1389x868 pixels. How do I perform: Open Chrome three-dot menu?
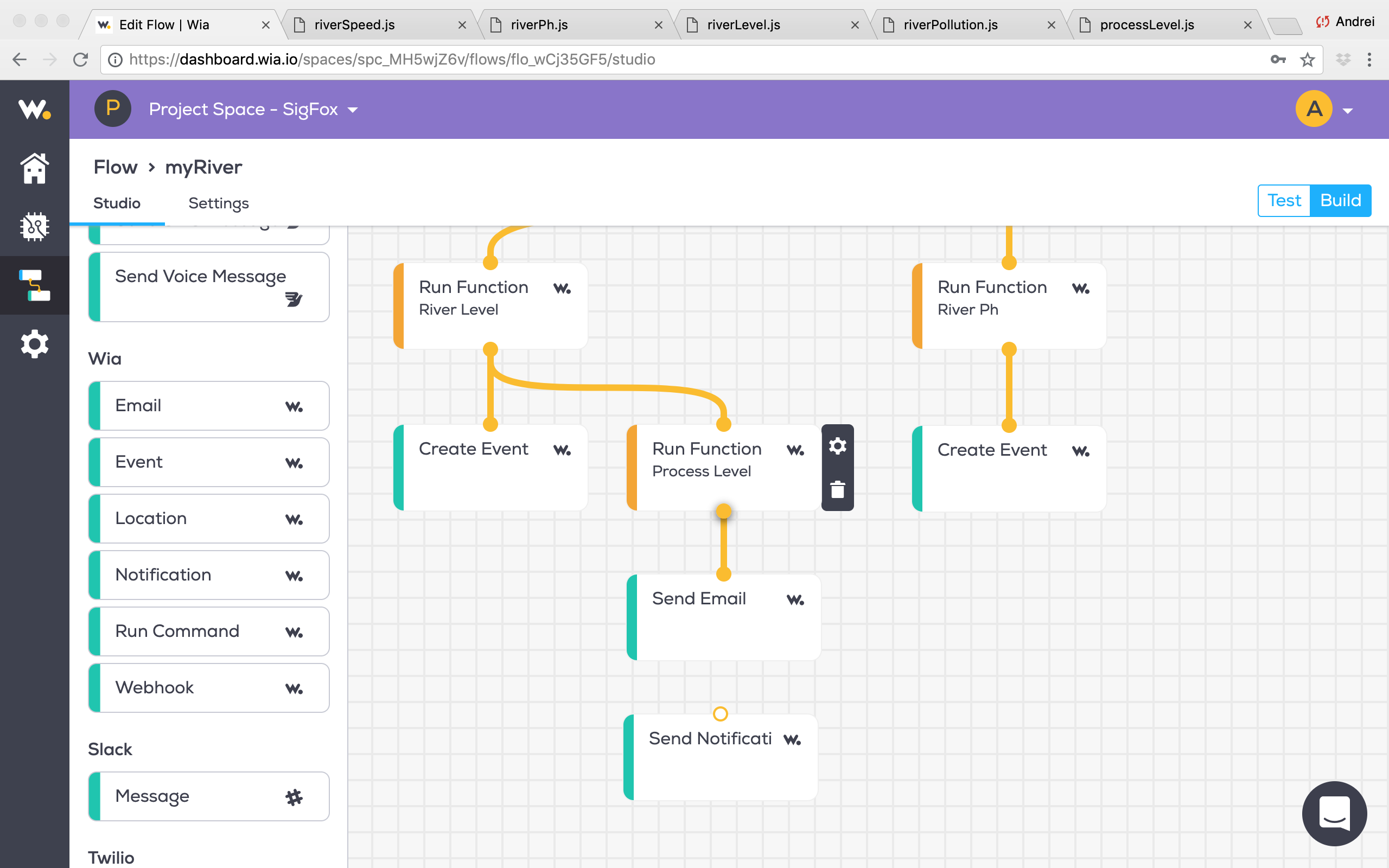(x=1369, y=60)
